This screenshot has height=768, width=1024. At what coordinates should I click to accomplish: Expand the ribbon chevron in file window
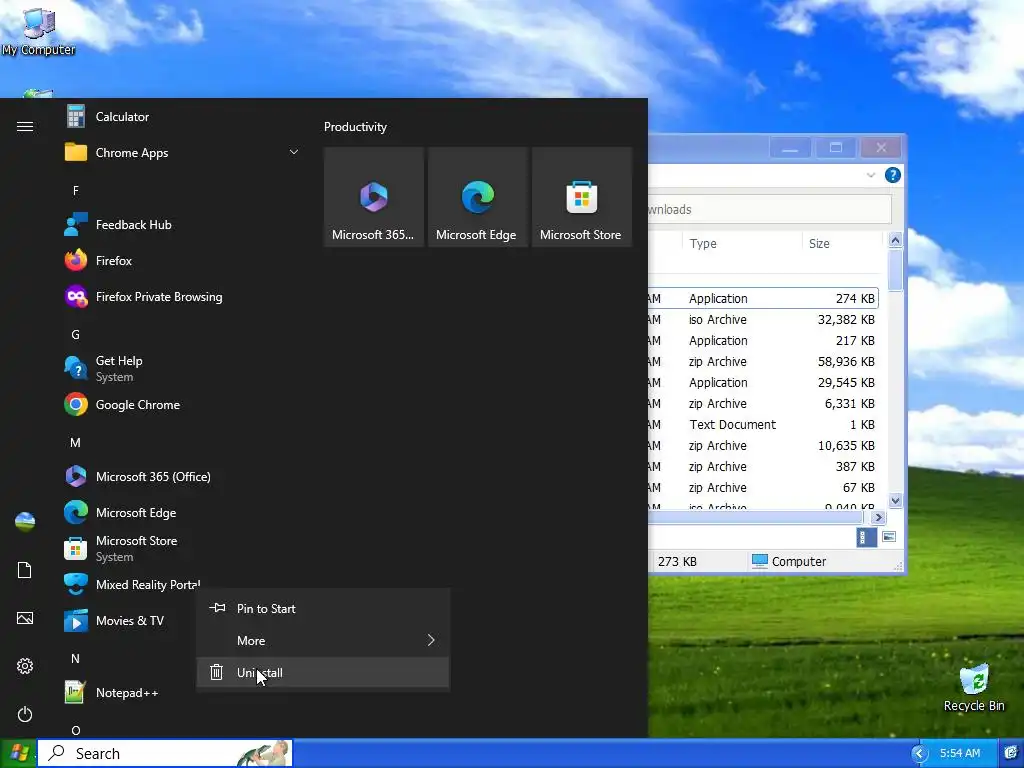click(871, 175)
